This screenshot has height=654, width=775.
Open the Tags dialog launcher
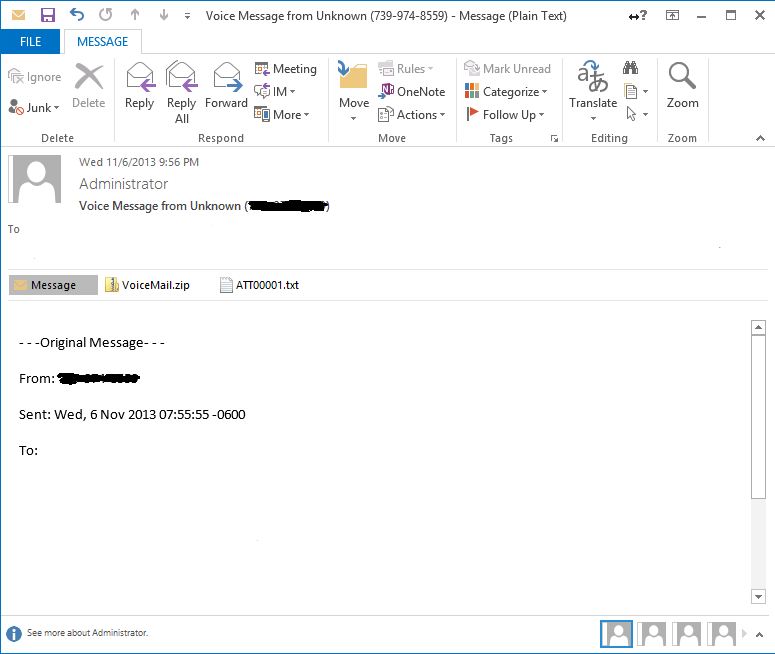pyautogui.click(x=555, y=139)
